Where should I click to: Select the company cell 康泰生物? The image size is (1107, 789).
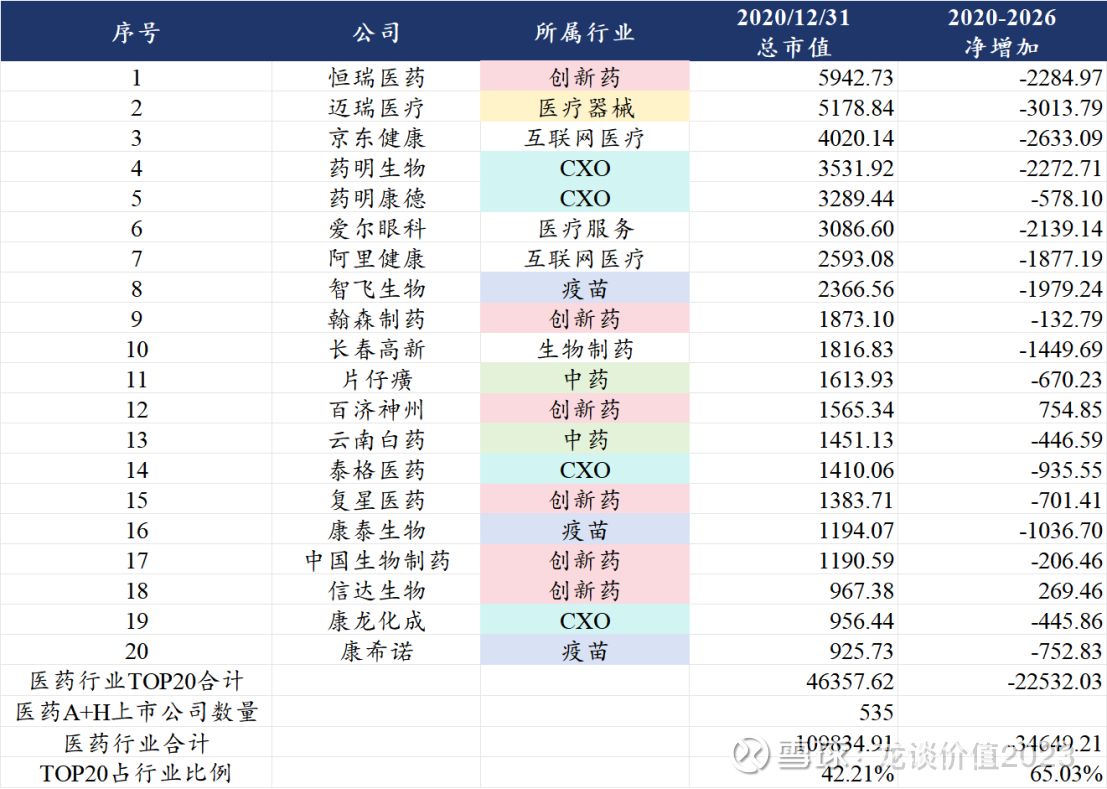[376, 530]
